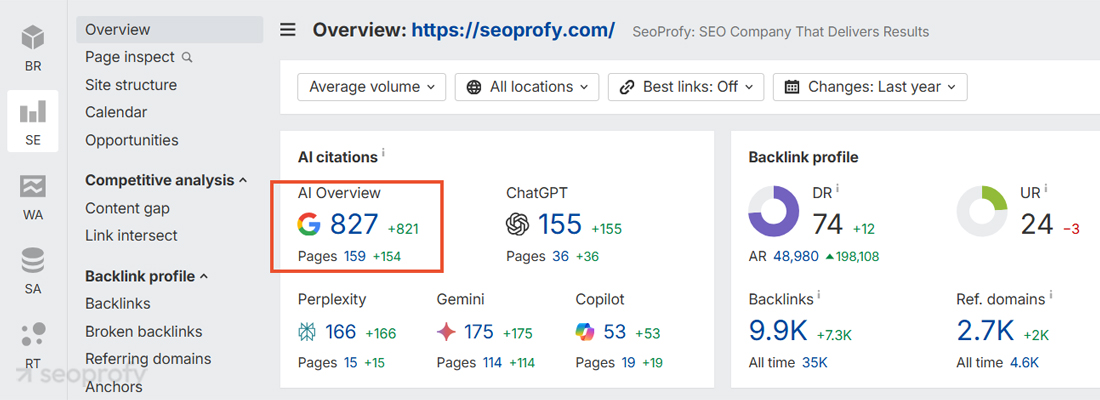Click the info icon next to AI citations
The width and height of the screenshot is (1100, 400).
click(384, 154)
